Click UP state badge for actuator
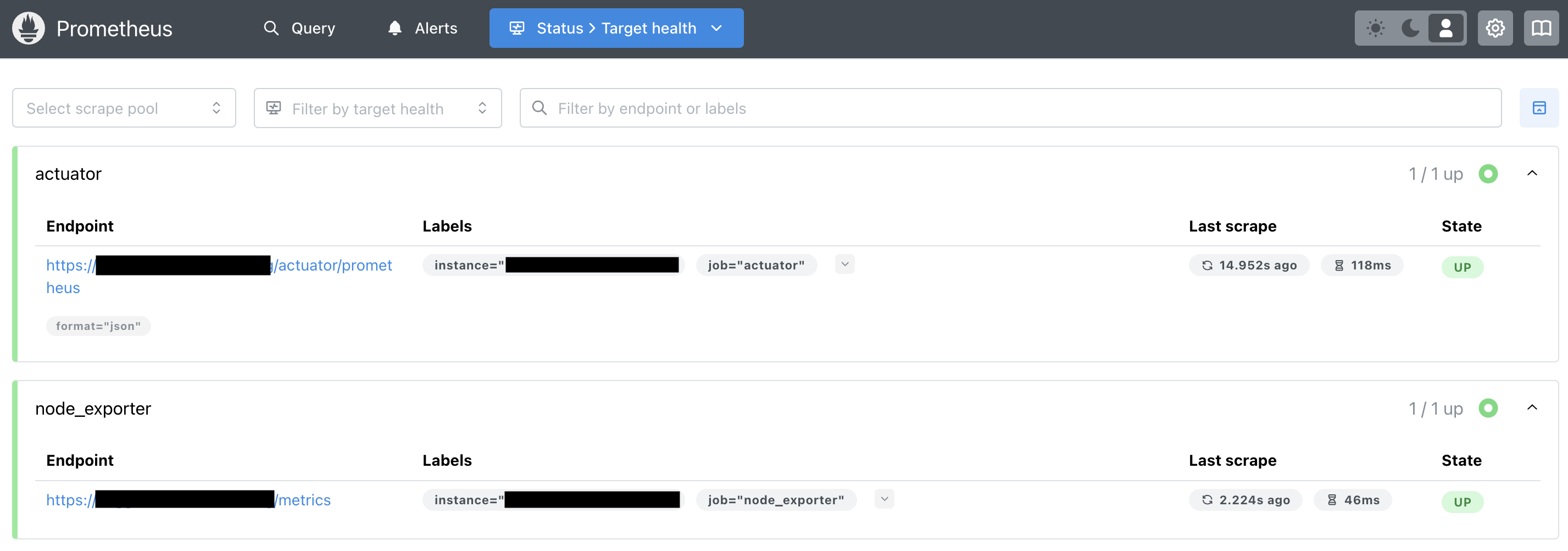 (x=1462, y=267)
